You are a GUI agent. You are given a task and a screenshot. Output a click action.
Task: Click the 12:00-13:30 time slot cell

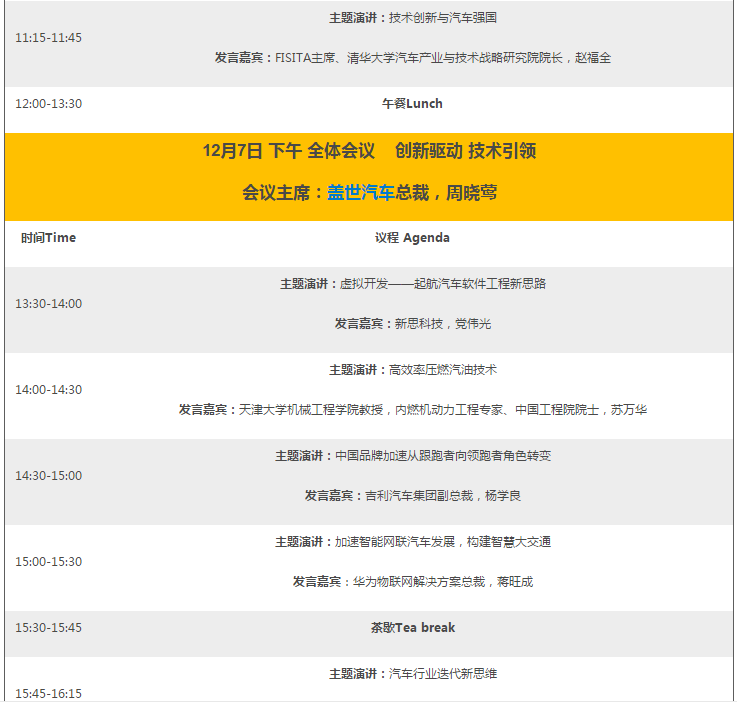(48, 104)
